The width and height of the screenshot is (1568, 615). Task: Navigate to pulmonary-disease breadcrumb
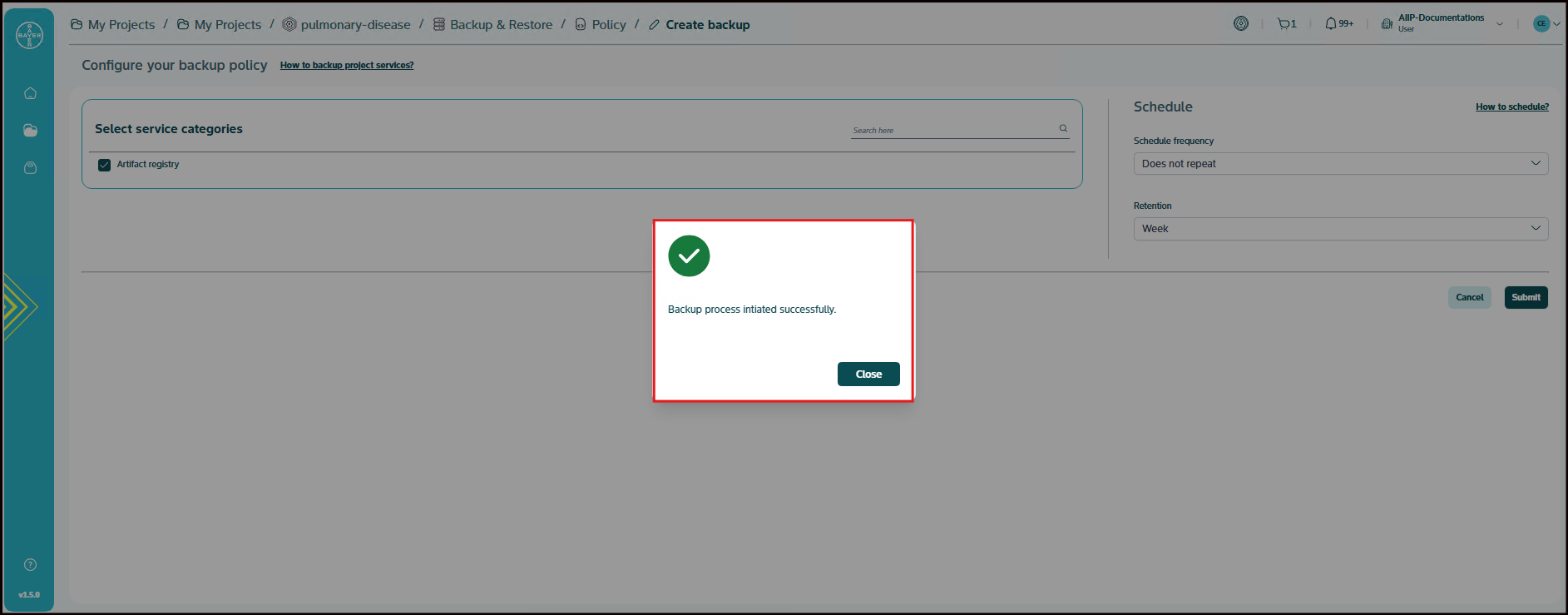(x=354, y=25)
